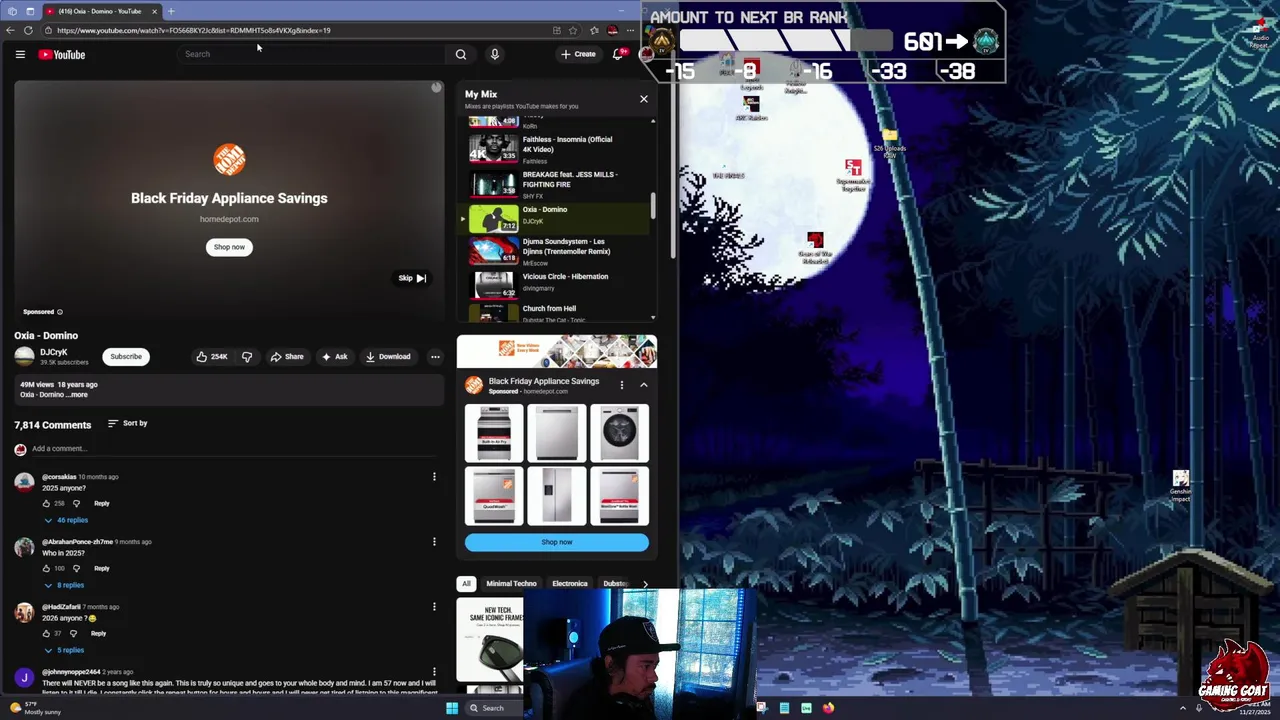This screenshot has height=720, width=1280.
Task: Download the video
Action: [388, 356]
